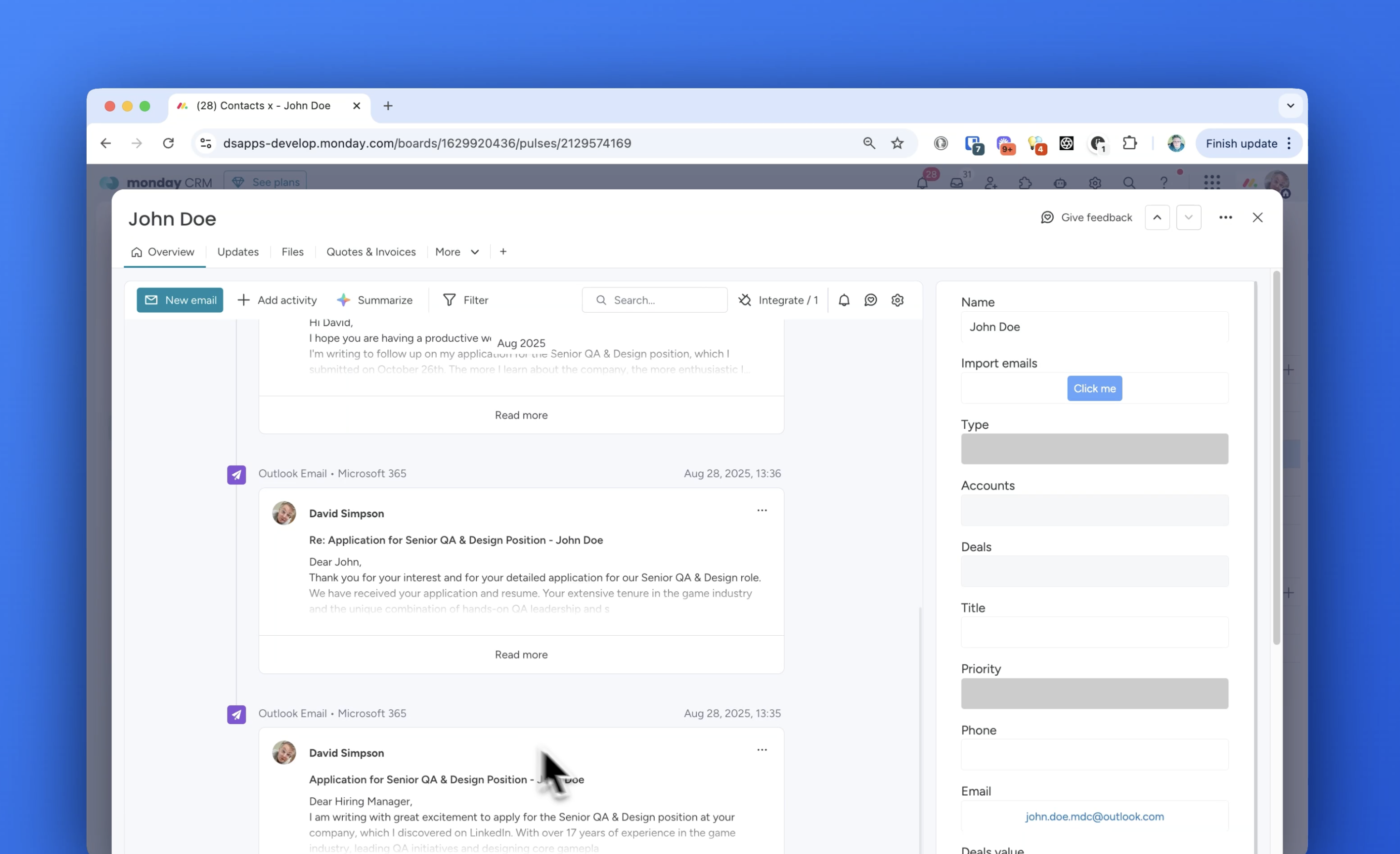Switch to the Updates tab
This screenshot has width=1400, height=854.
(x=238, y=251)
